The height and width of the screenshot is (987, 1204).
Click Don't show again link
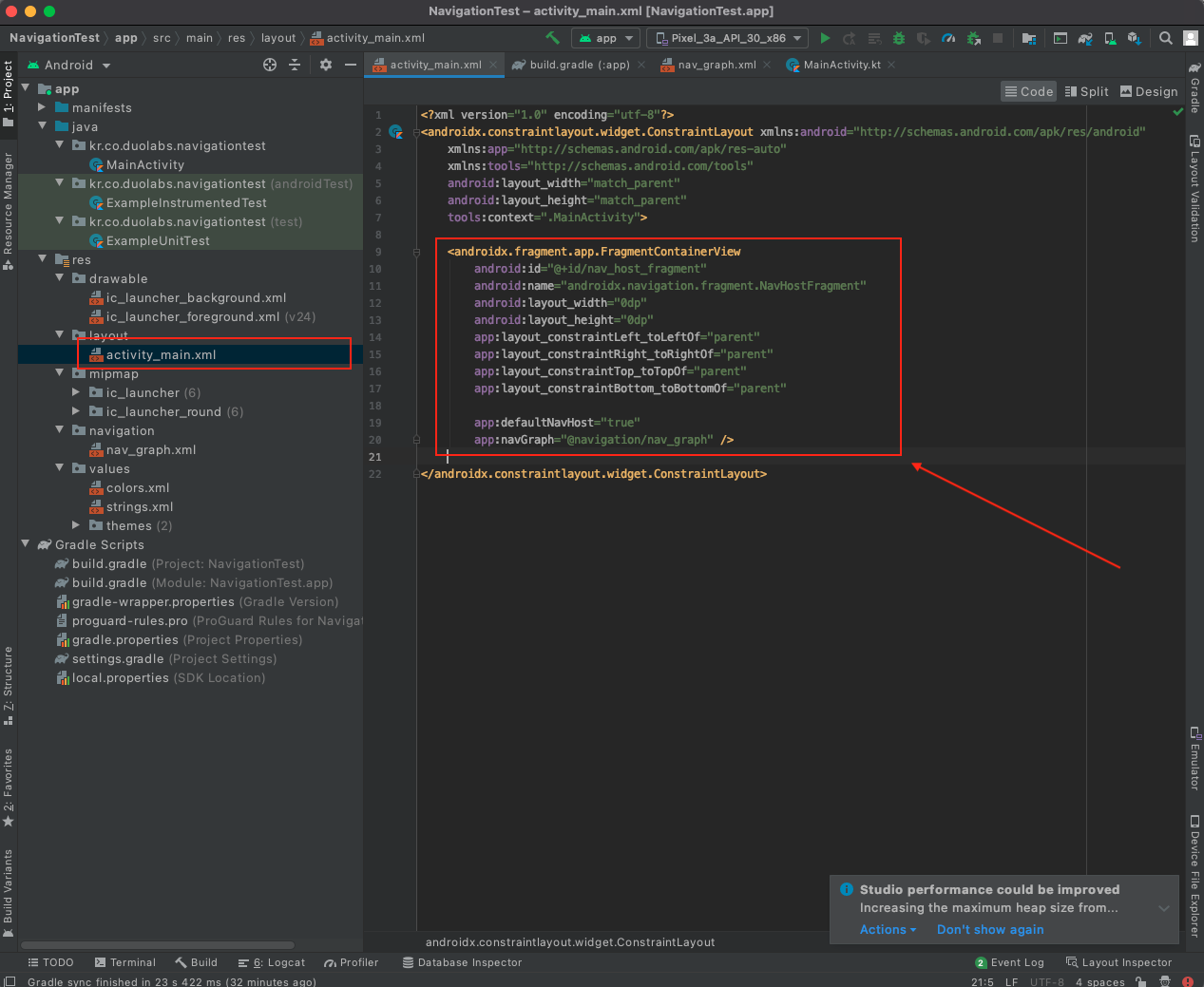click(x=990, y=930)
